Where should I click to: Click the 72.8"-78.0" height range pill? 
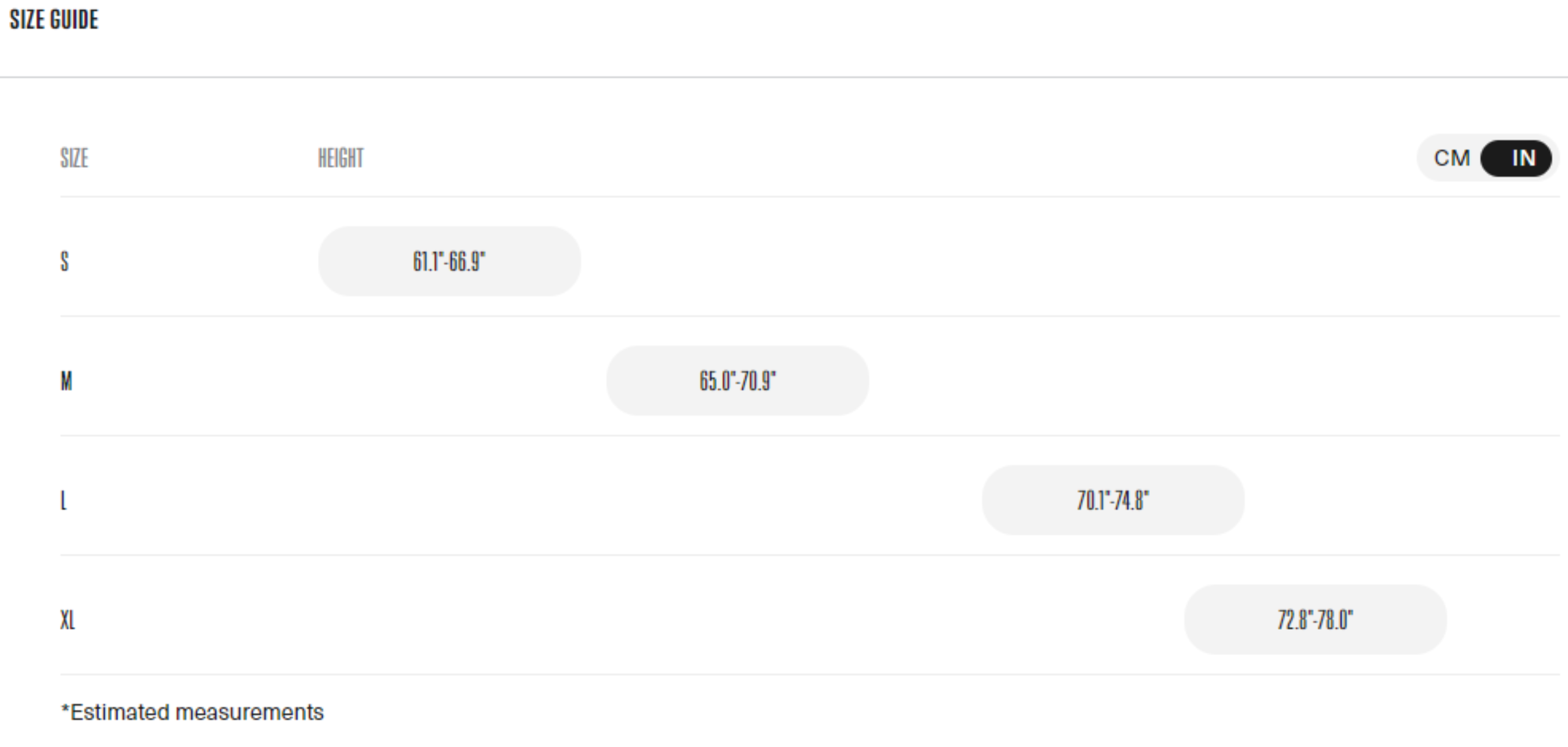tap(1315, 620)
